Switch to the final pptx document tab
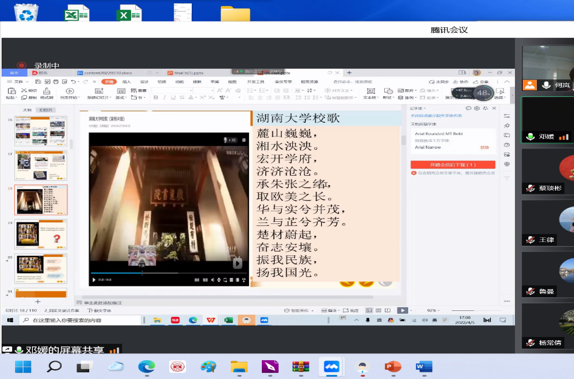 pos(189,73)
